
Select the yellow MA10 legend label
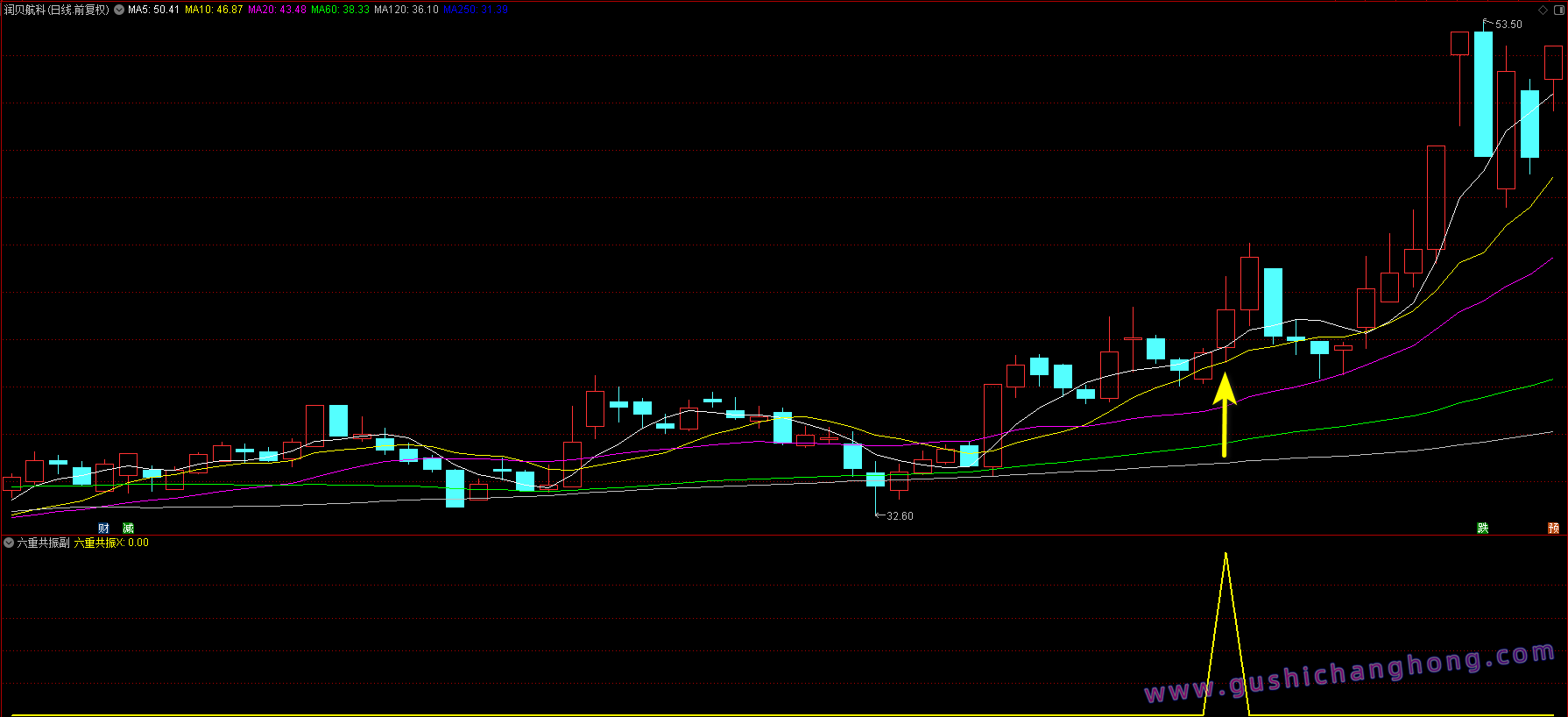[214, 10]
